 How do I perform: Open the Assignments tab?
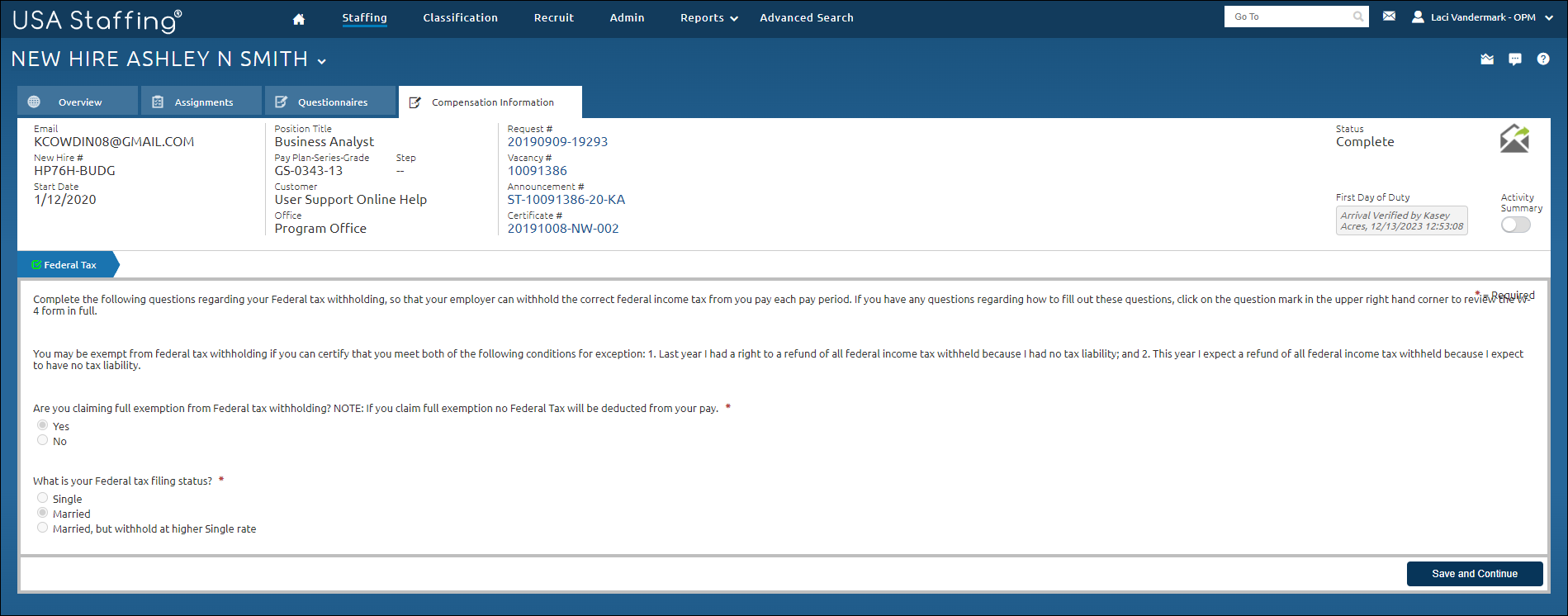tap(202, 102)
